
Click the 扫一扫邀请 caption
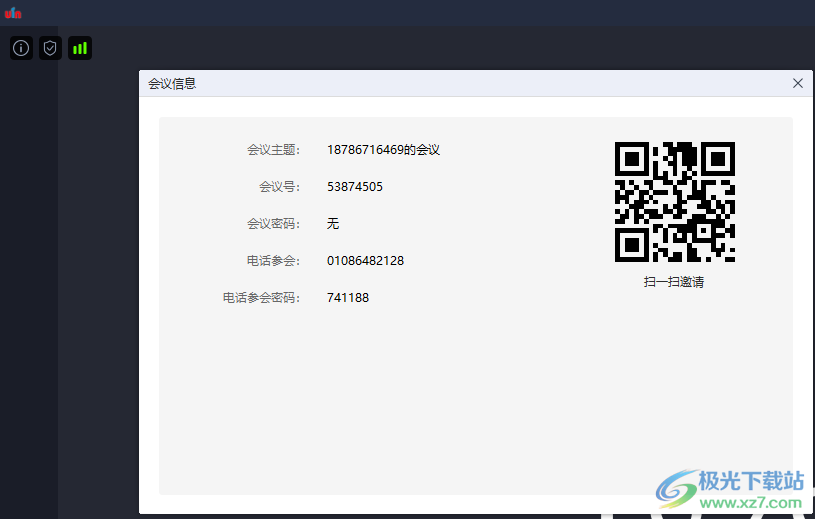[x=674, y=282]
